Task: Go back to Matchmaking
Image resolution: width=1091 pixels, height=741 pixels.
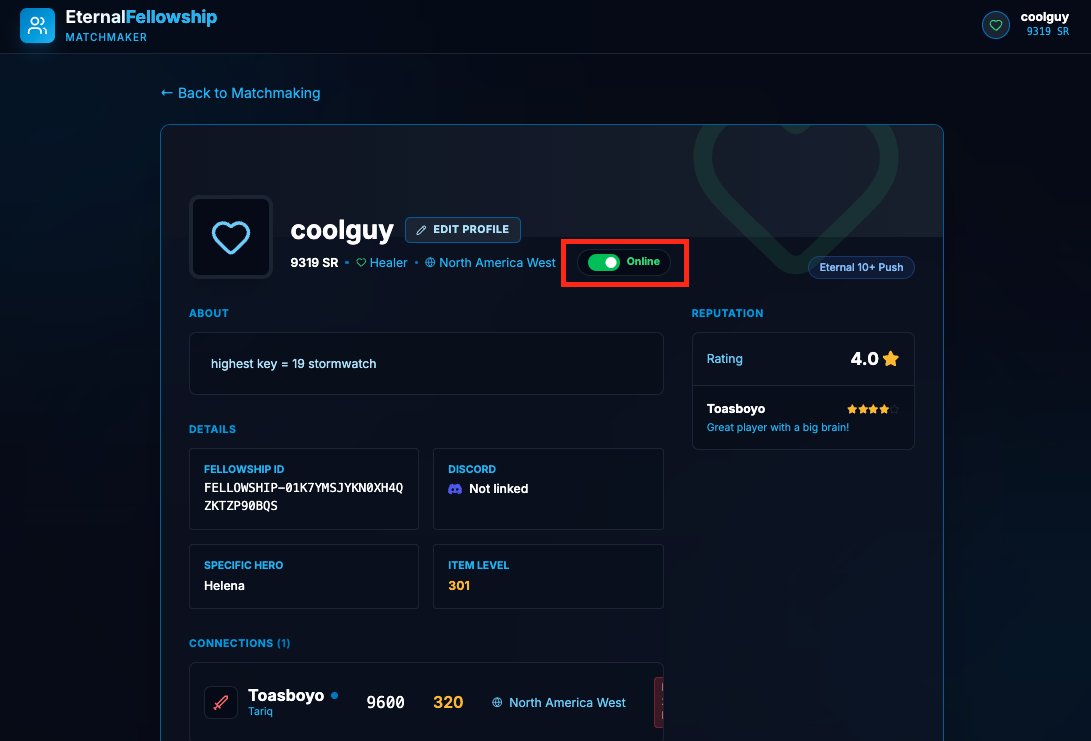Action: 241,93
